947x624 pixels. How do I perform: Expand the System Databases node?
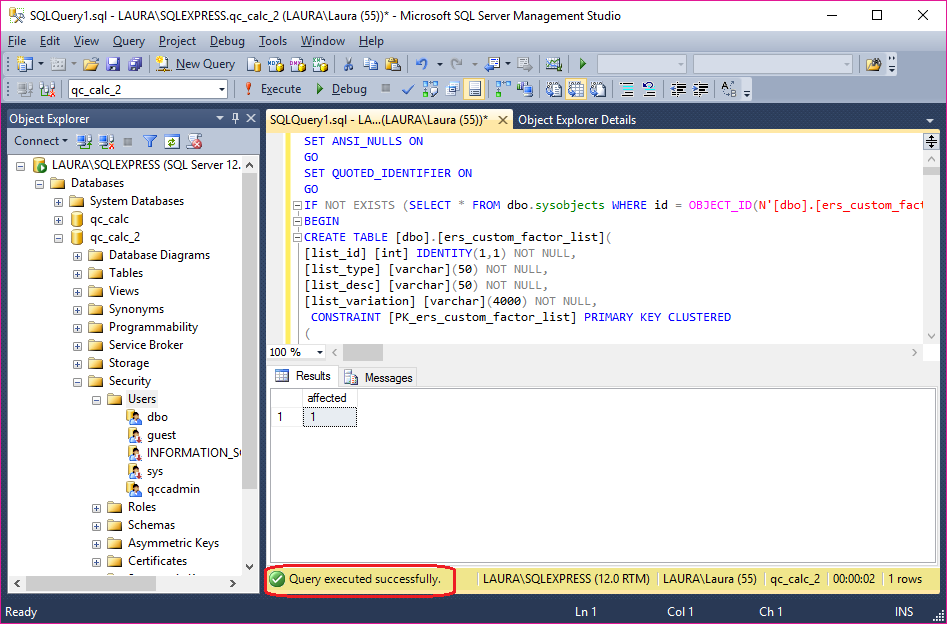(x=59, y=202)
